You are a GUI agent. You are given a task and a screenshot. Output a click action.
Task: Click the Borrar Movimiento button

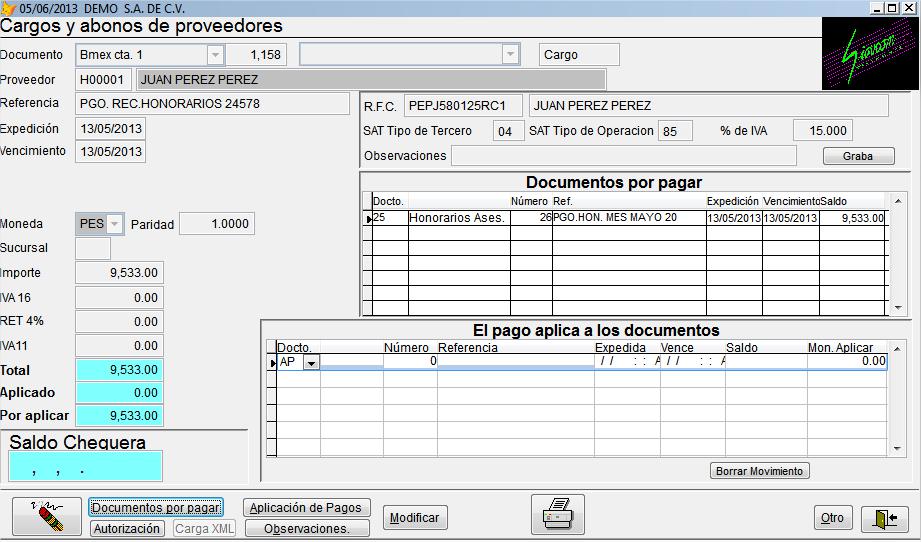tap(759, 471)
